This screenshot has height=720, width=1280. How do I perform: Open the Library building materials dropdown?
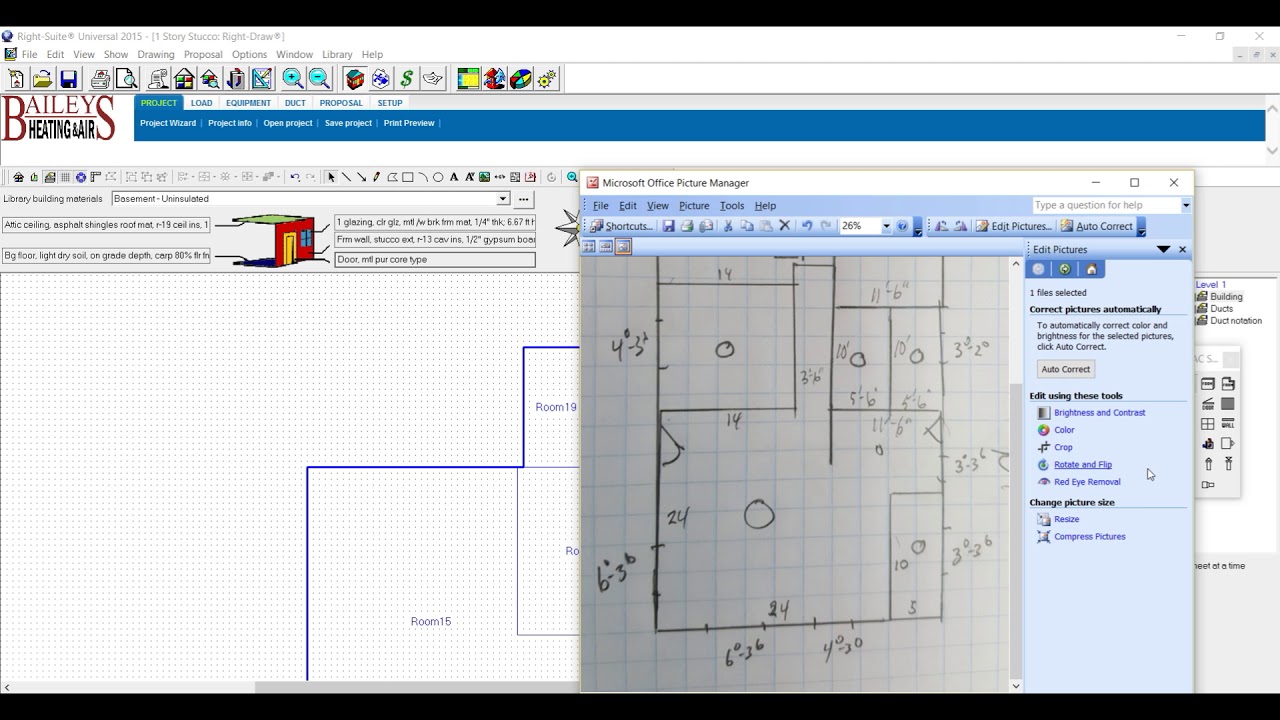tap(503, 199)
